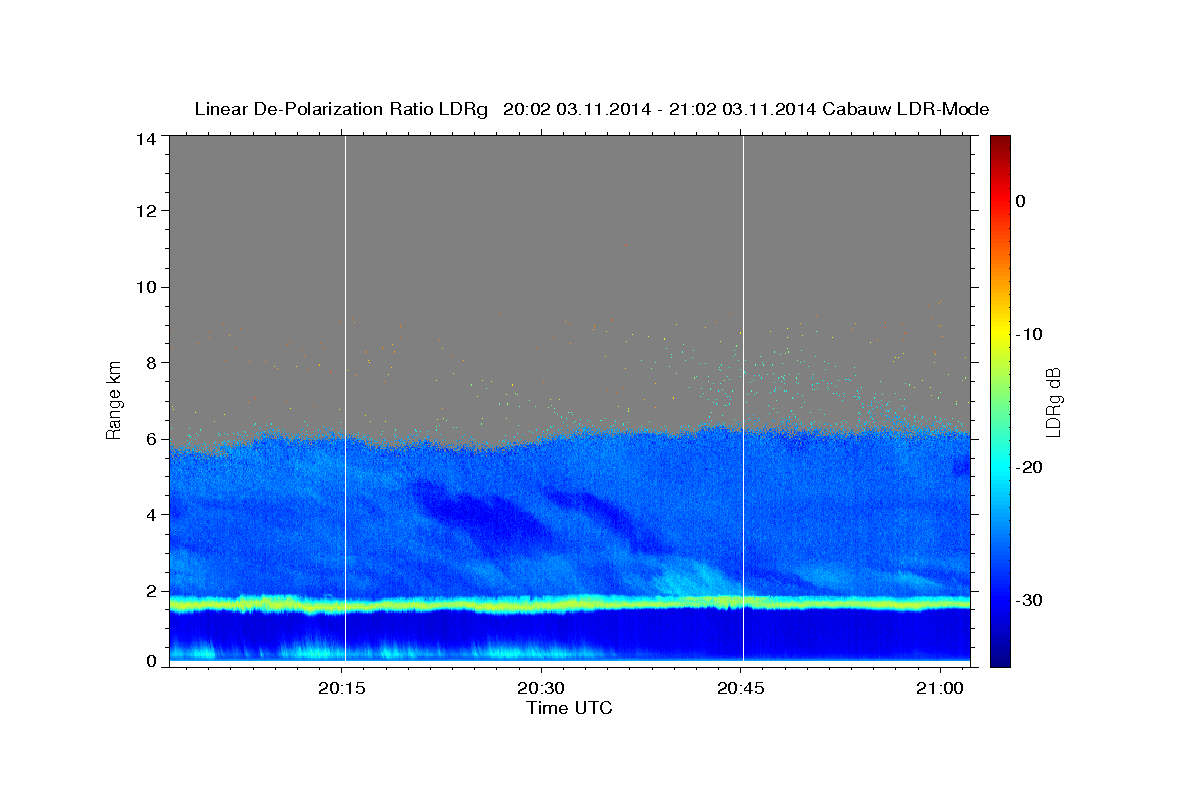The image size is (1200, 800).
Task: Click the 20:15 time axis label
Action: (342, 690)
